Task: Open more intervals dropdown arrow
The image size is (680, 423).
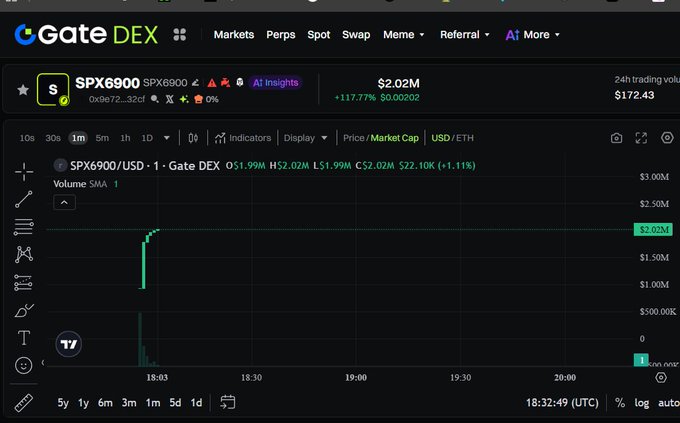Action: (x=167, y=138)
